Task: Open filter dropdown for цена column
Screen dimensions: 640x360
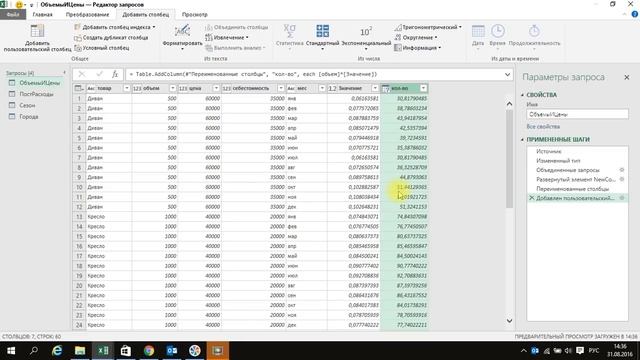Action: [216, 88]
